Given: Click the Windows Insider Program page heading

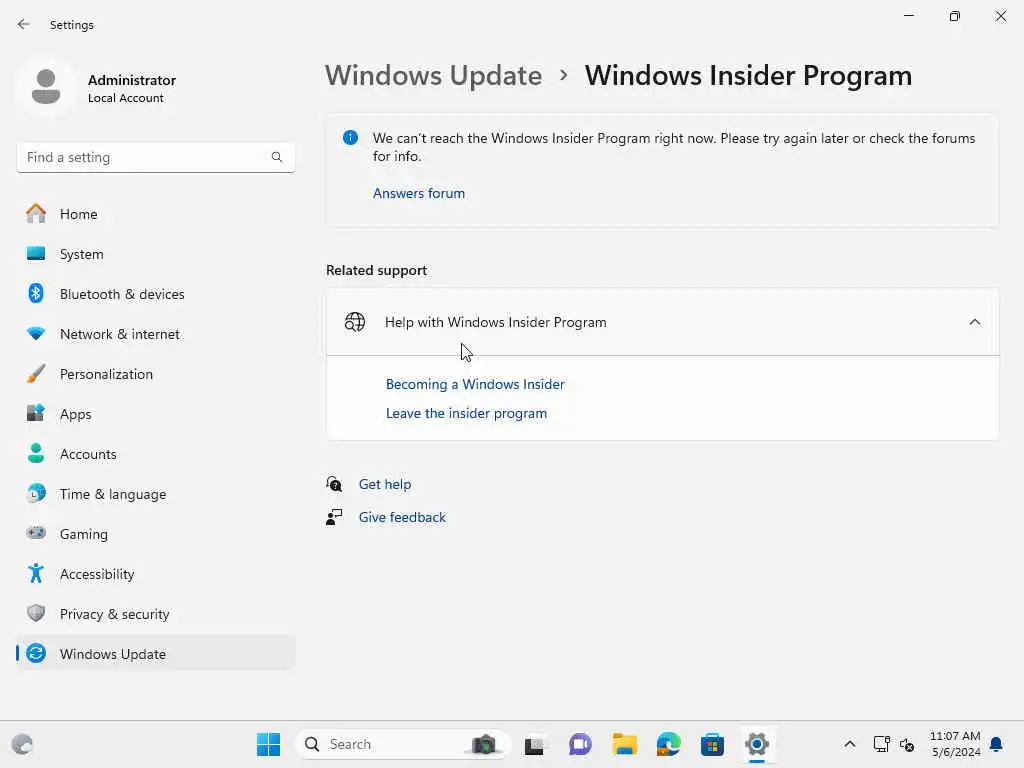Looking at the screenshot, I should coord(748,76).
